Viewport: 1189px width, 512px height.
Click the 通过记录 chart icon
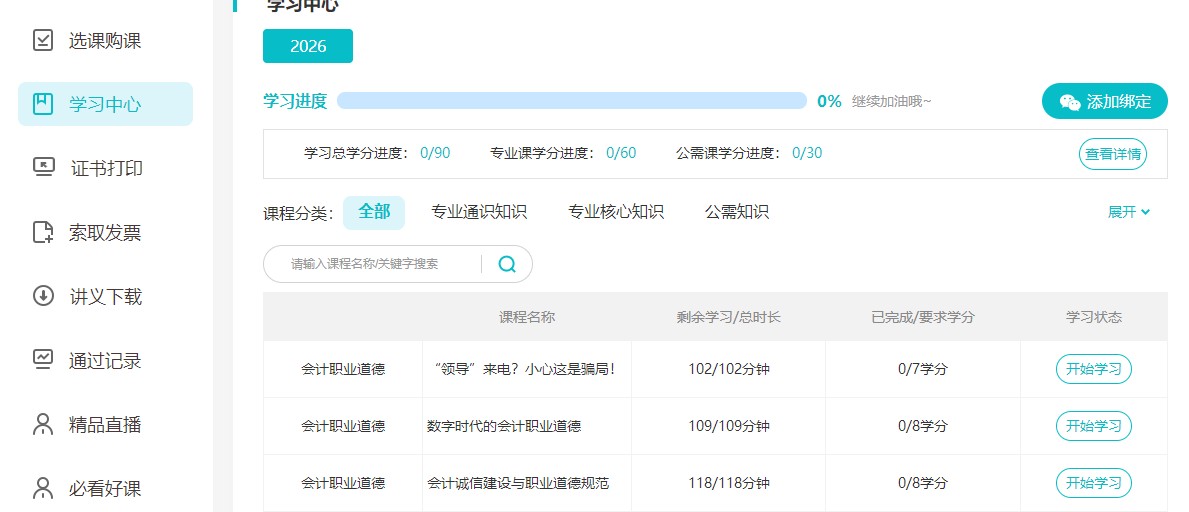(x=43, y=360)
